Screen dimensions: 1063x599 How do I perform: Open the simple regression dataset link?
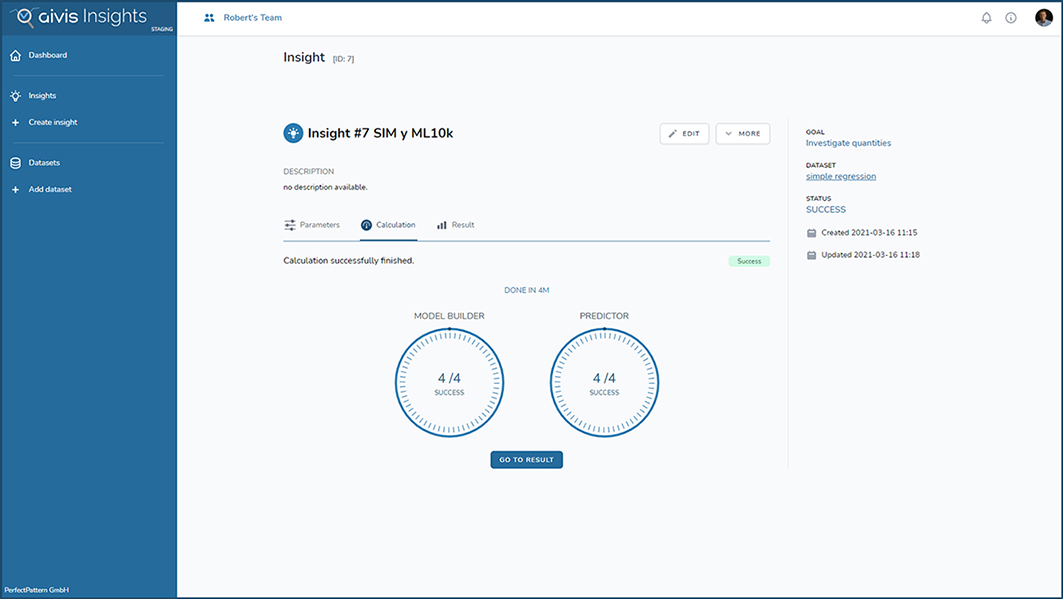[840, 177]
